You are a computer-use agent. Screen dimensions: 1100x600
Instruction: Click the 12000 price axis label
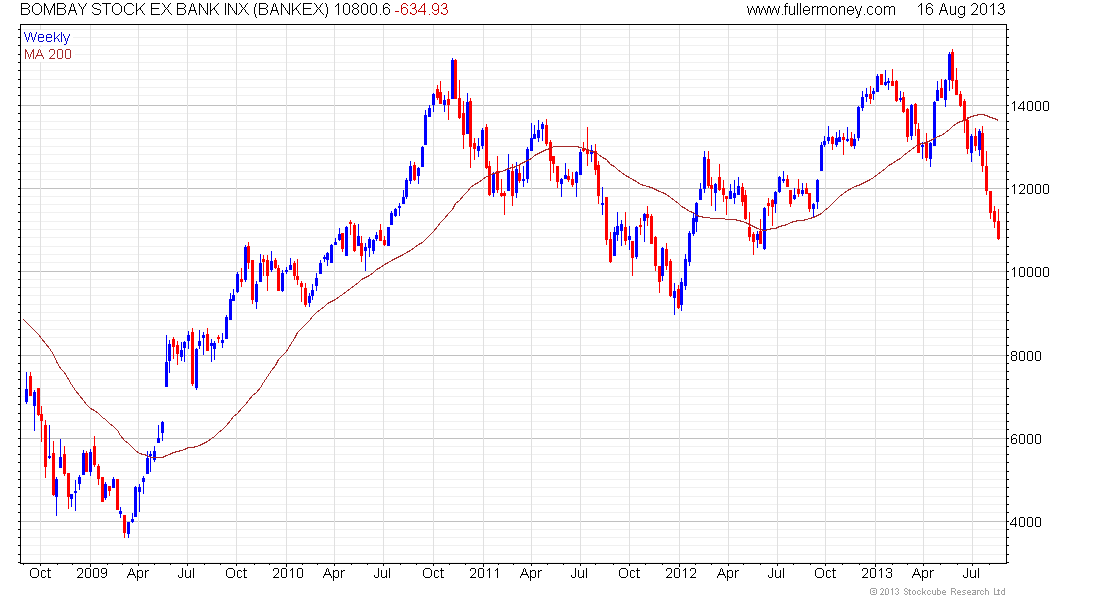click(1031, 189)
